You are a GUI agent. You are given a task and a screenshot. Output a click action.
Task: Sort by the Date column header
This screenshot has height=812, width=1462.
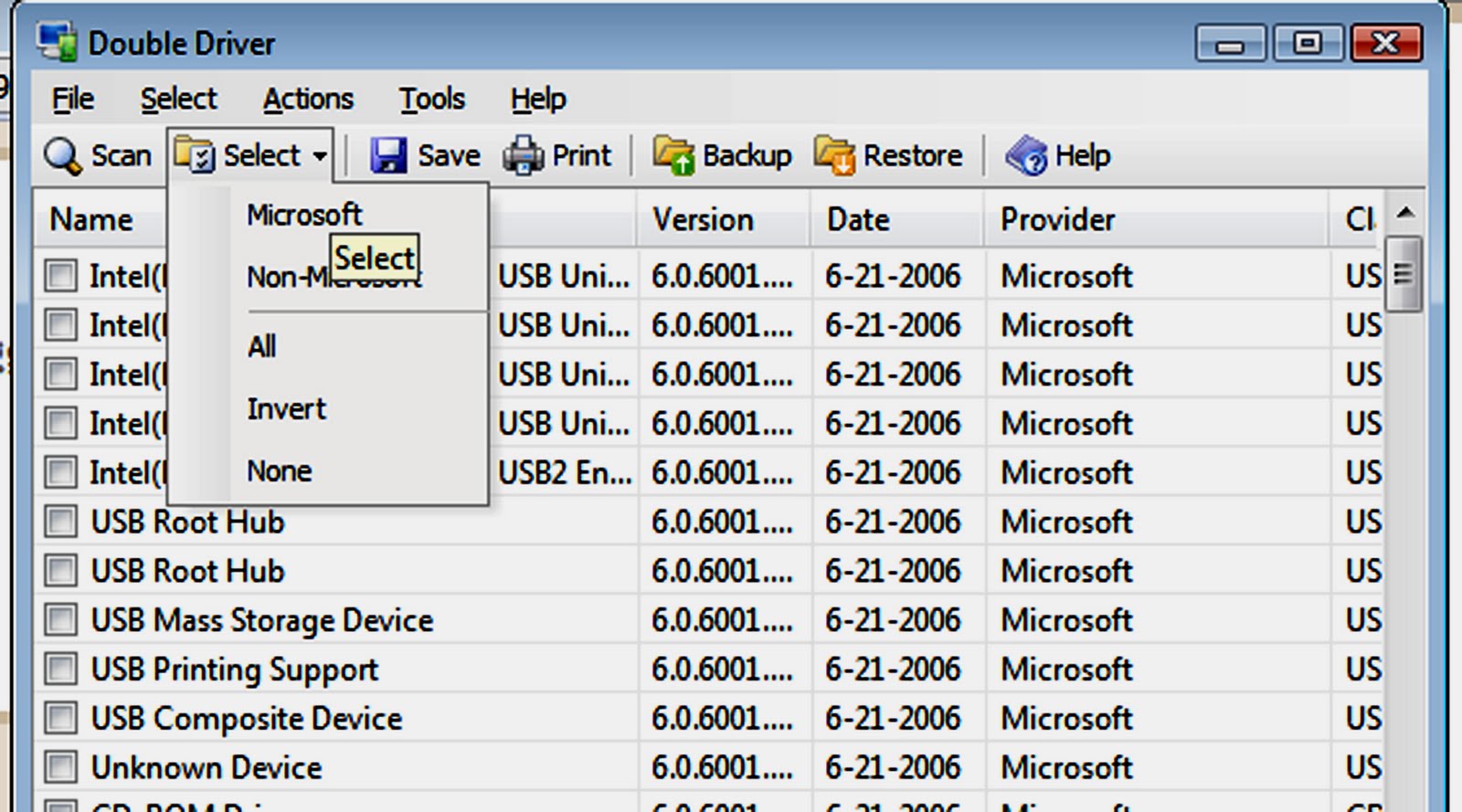(x=897, y=219)
